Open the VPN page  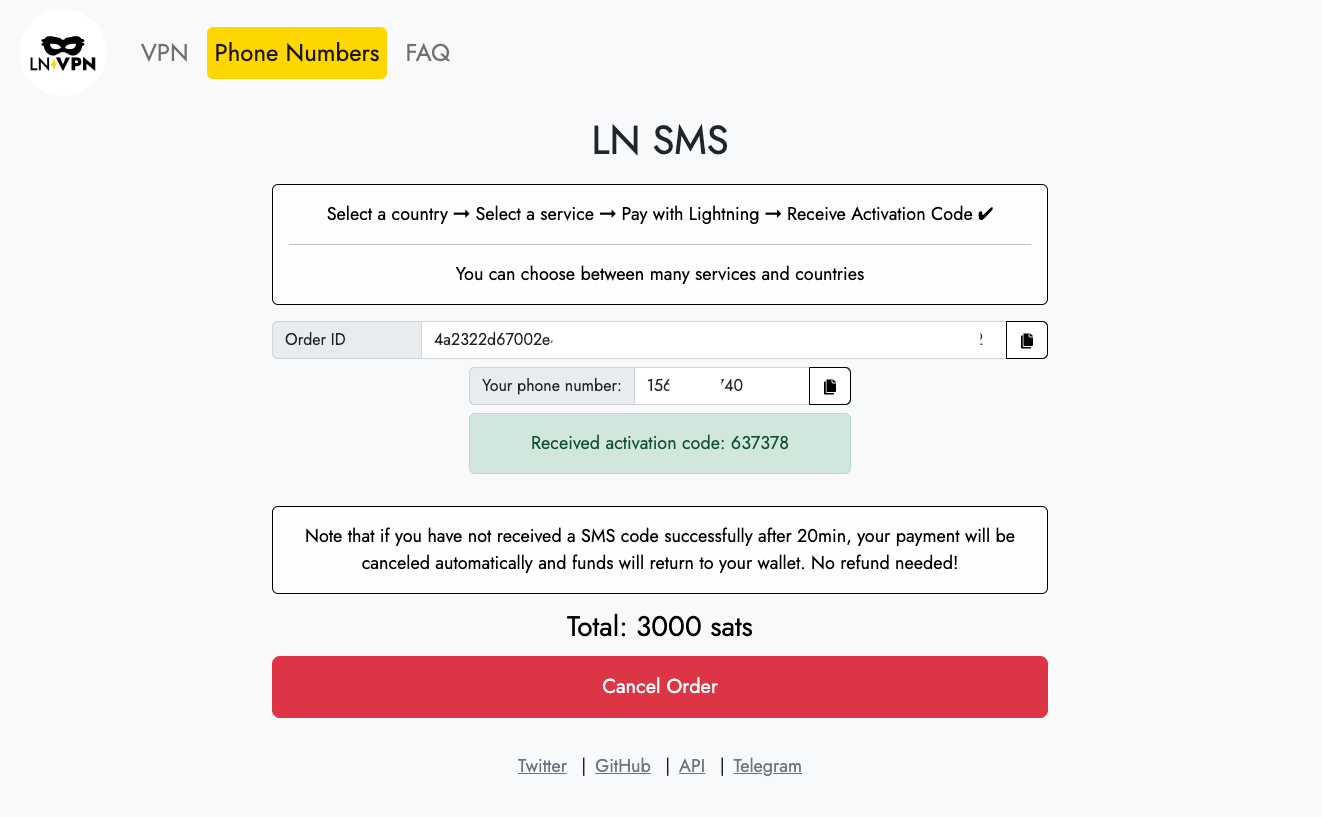[x=165, y=53]
